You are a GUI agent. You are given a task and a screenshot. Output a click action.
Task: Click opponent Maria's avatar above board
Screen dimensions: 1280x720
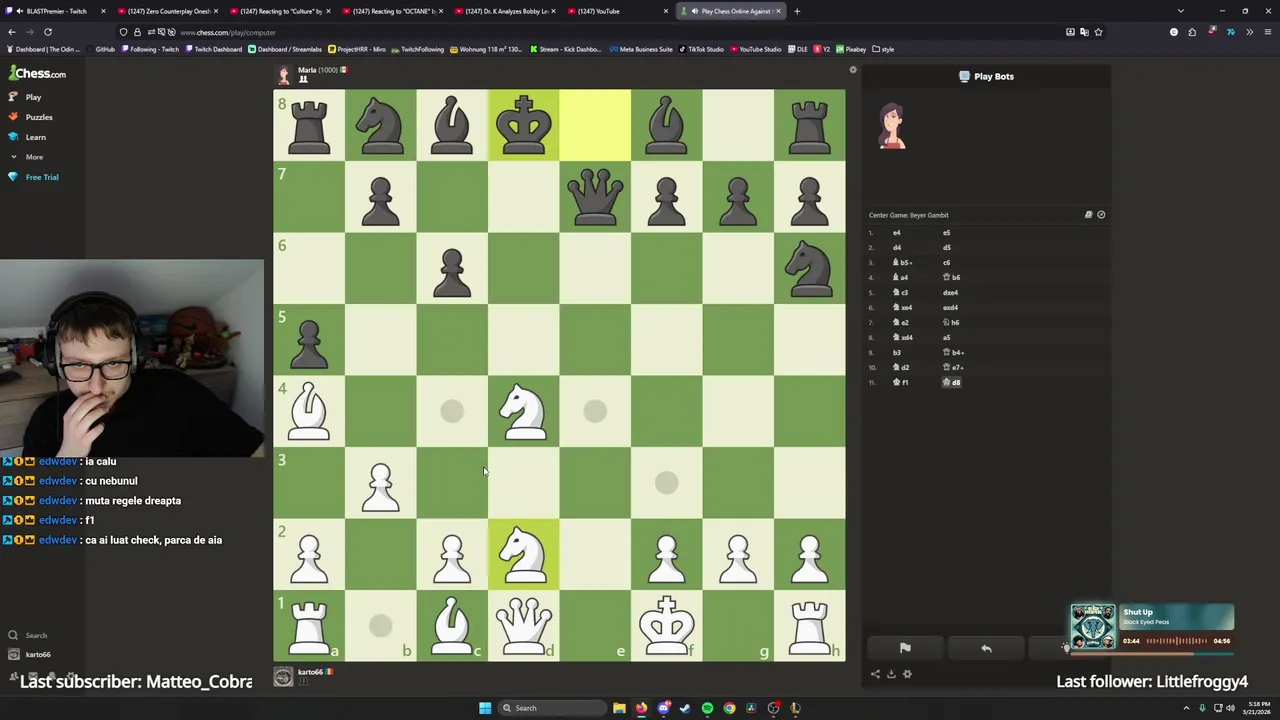(x=284, y=76)
